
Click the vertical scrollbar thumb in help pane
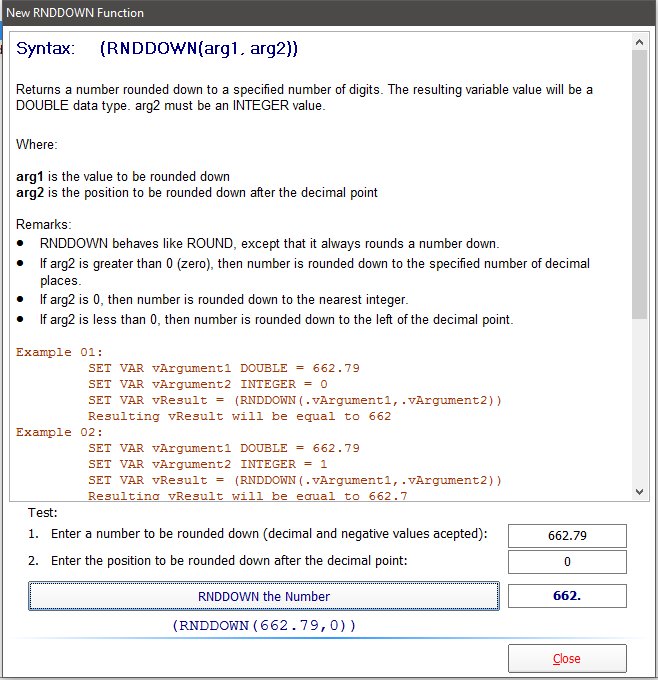[x=640, y=180]
